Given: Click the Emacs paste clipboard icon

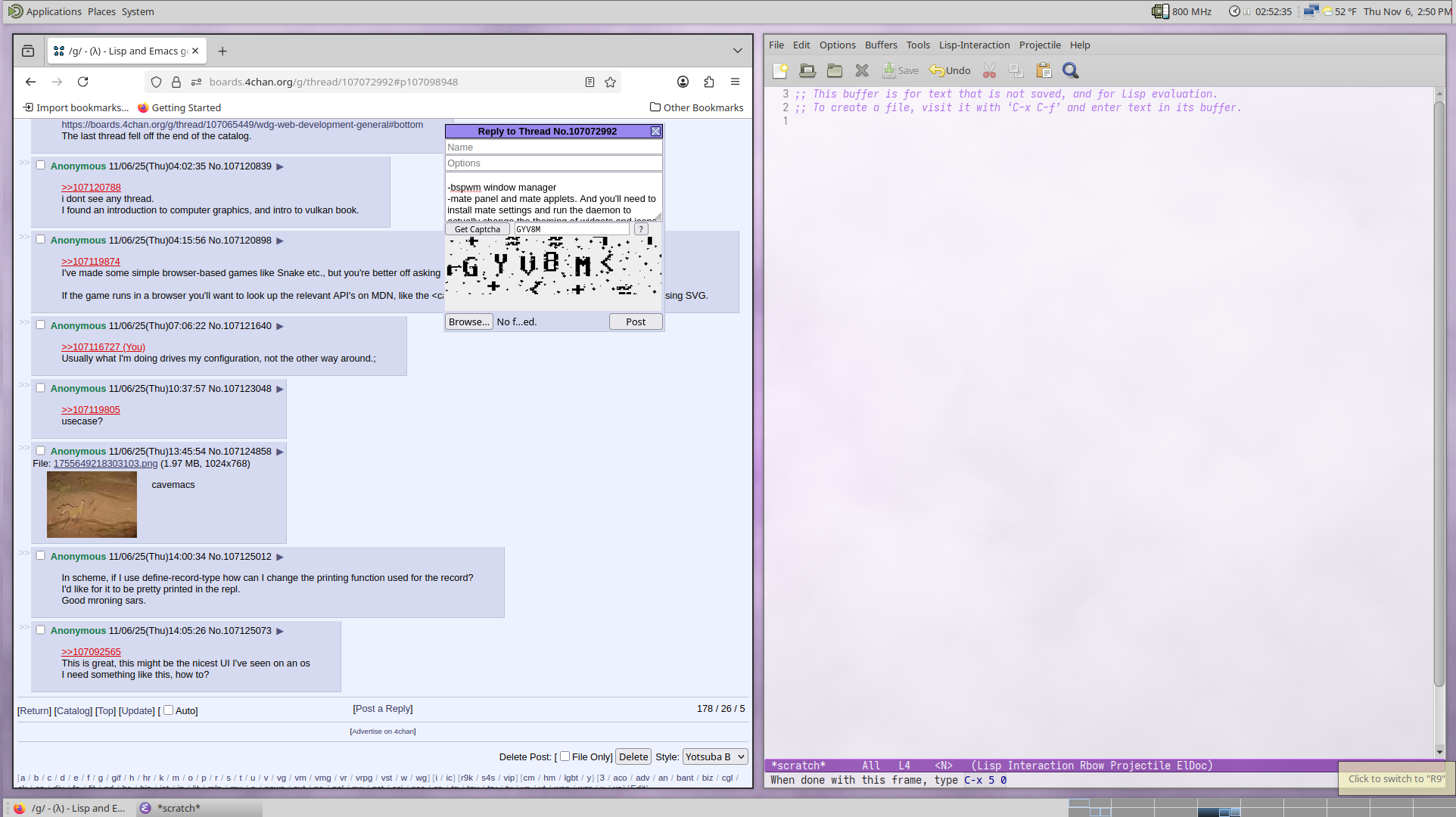Looking at the screenshot, I should point(1044,70).
